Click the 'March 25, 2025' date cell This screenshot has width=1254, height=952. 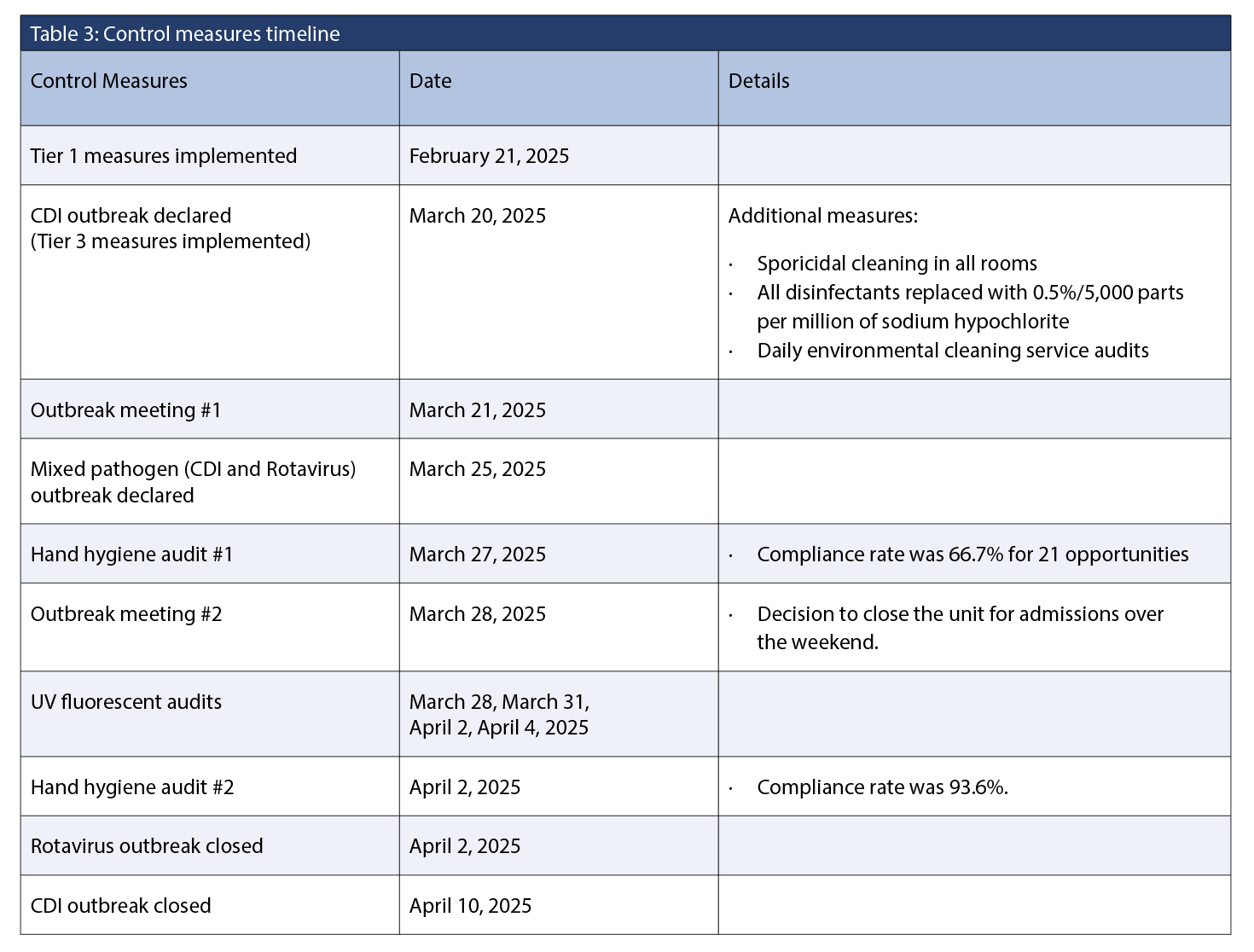[x=478, y=469]
